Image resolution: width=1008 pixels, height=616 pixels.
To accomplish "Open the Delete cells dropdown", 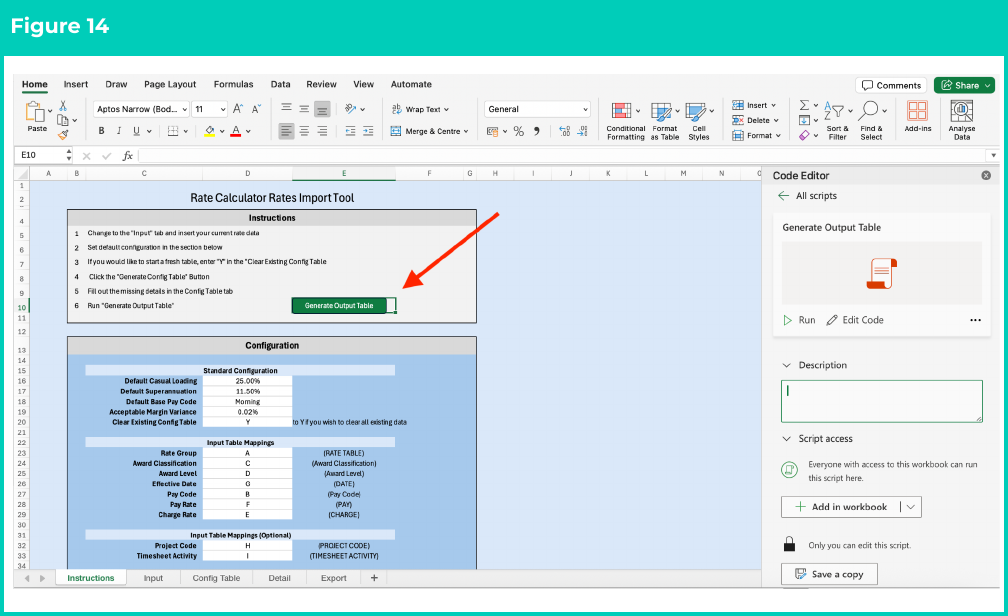I will pos(755,120).
